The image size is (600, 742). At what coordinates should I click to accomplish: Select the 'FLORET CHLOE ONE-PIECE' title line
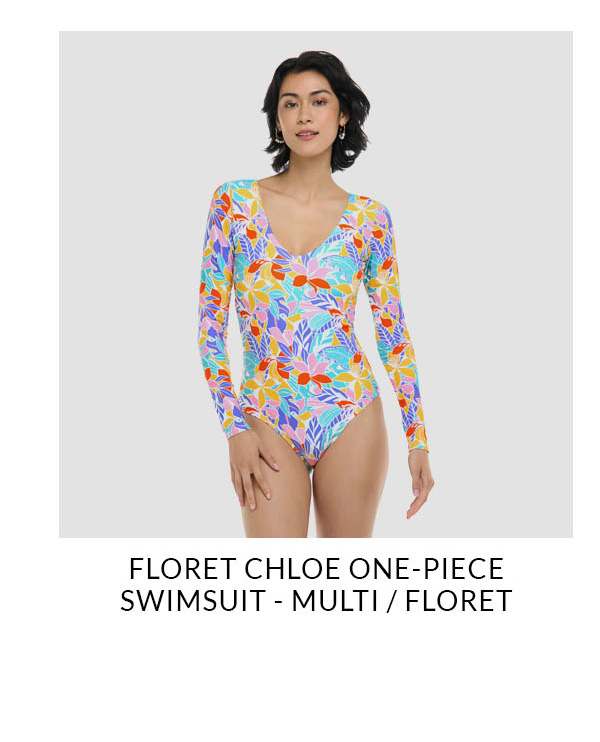point(316,569)
